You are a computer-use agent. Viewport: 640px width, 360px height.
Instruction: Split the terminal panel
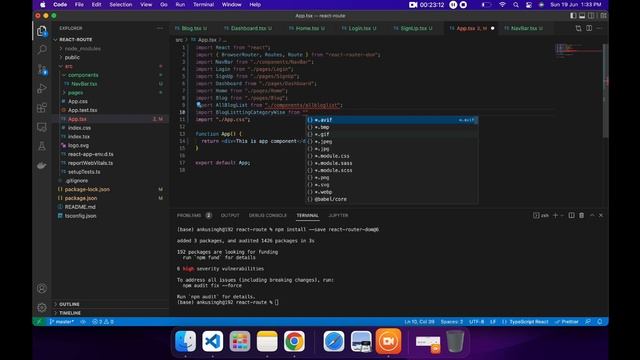click(x=571, y=215)
